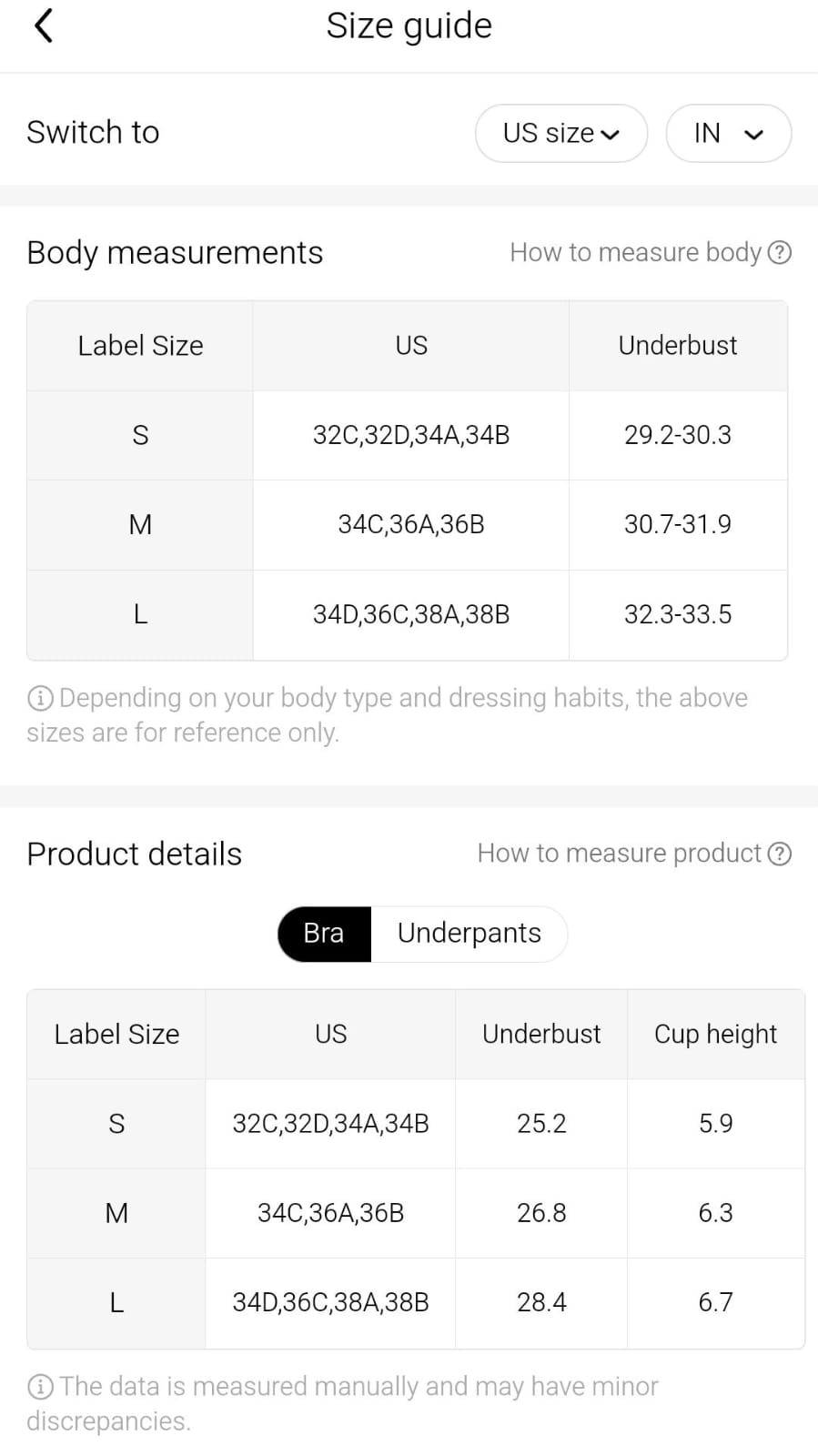Tap the help icon beside measure product
The image size is (818, 1456).
click(x=780, y=854)
